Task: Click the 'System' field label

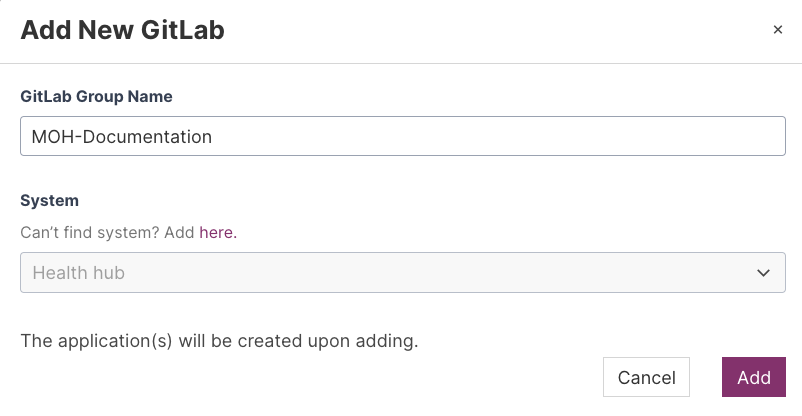Action: click(x=49, y=200)
